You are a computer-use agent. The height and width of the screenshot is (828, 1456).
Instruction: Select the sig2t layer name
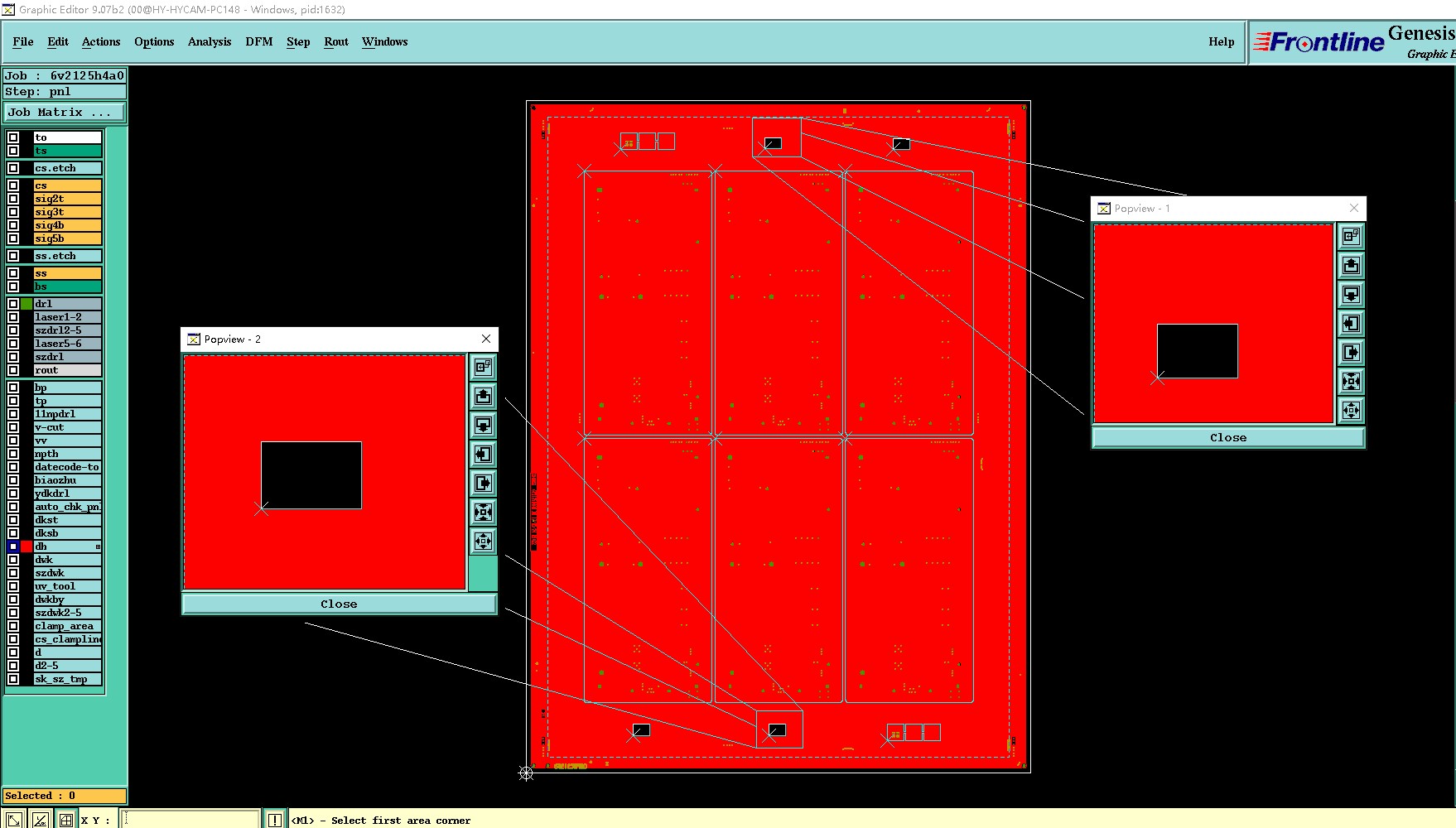(x=68, y=199)
